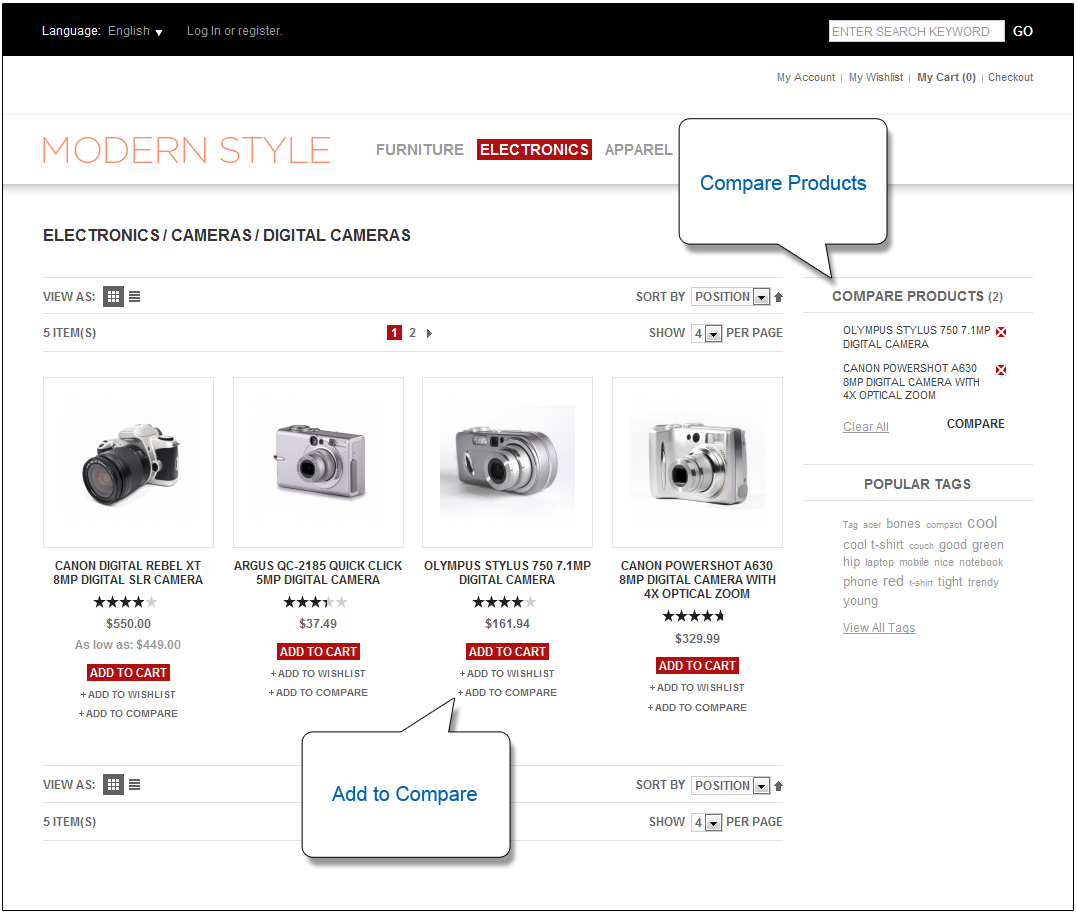View My Cart (0)

pos(946,78)
